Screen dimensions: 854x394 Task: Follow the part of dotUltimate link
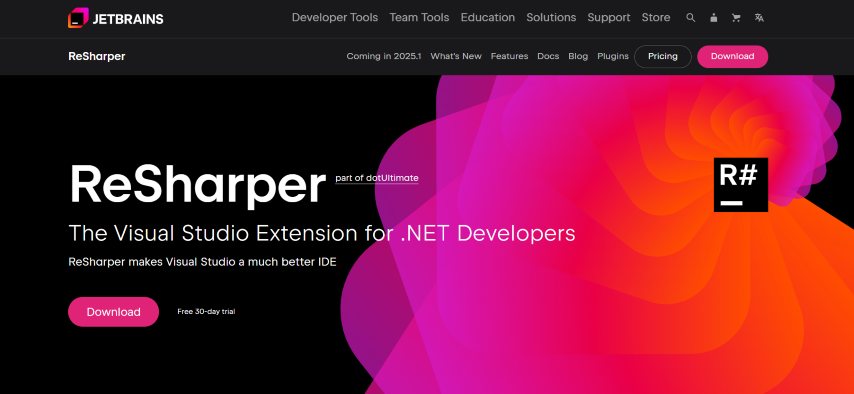click(377, 178)
